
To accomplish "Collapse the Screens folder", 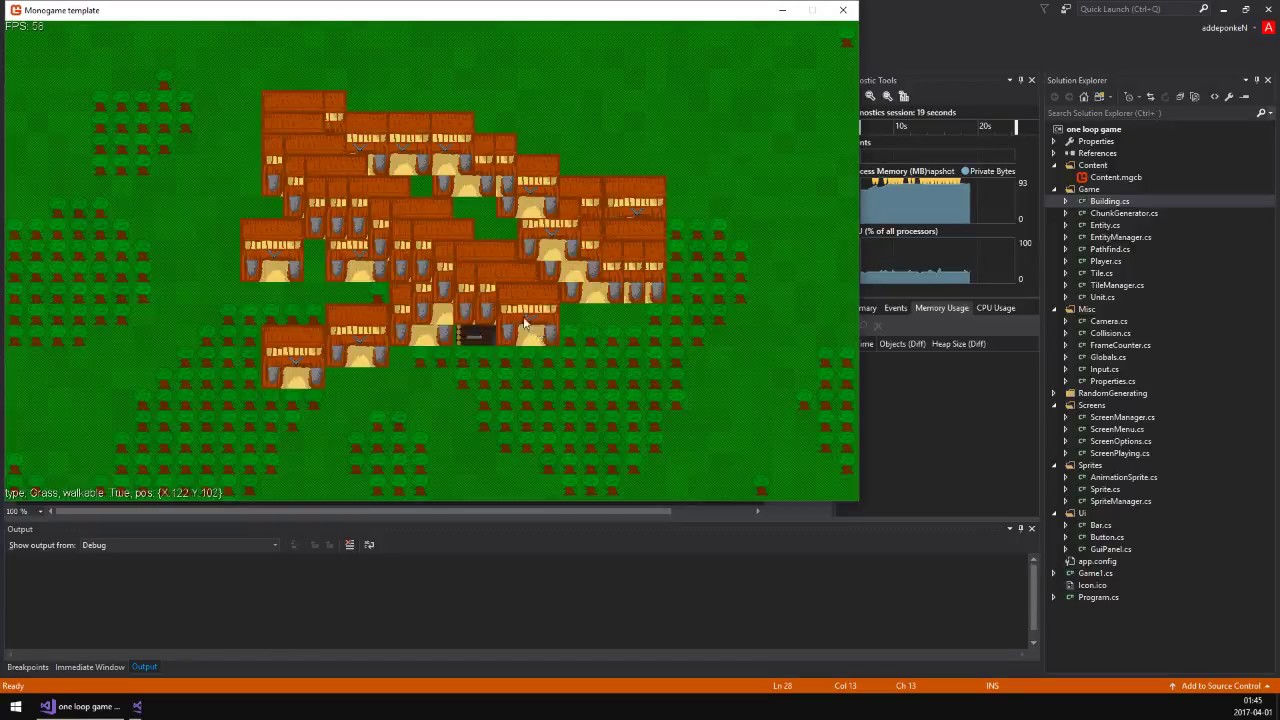I will 1053,405.
